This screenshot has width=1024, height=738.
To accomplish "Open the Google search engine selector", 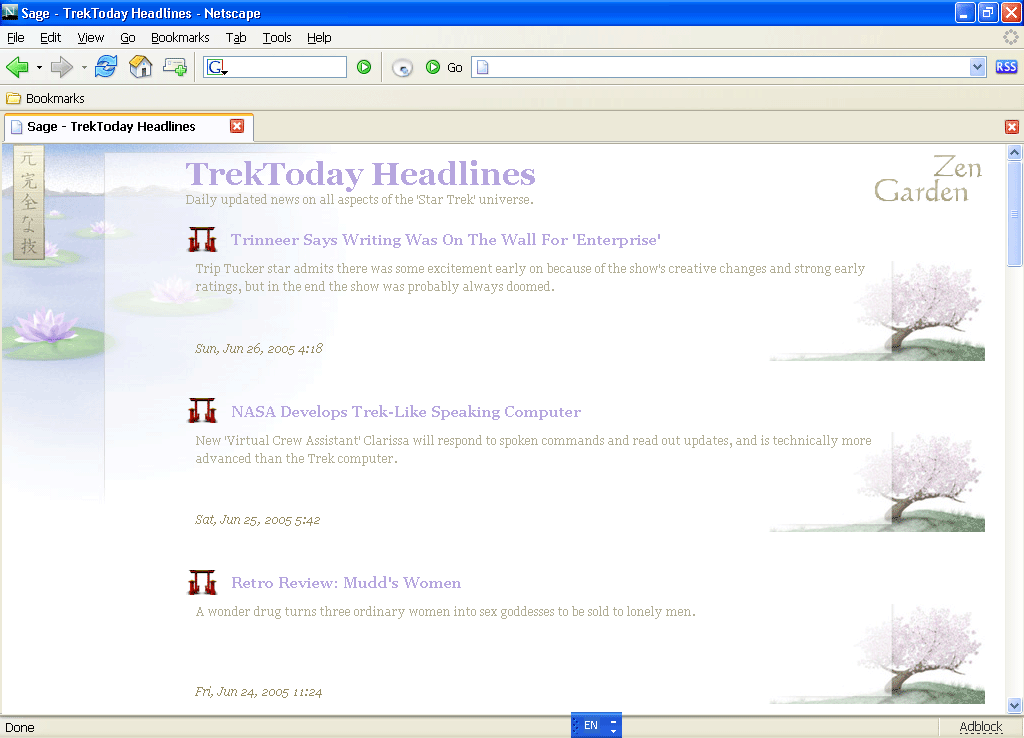I will point(217,67).
